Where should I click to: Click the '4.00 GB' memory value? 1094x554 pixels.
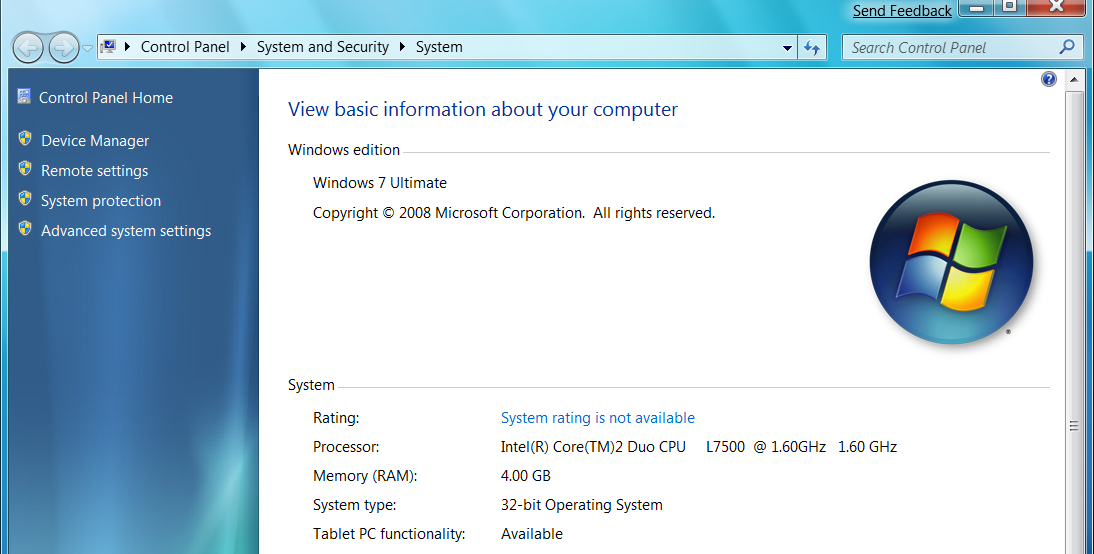tap(525, 475)
